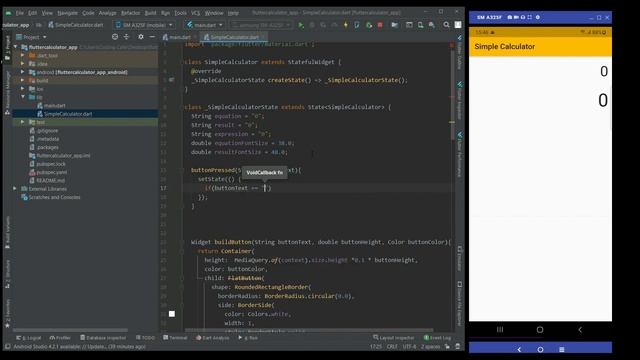Expand the .idea folder
The height and width of the screenshot is (360, 640).
point(22,64)
